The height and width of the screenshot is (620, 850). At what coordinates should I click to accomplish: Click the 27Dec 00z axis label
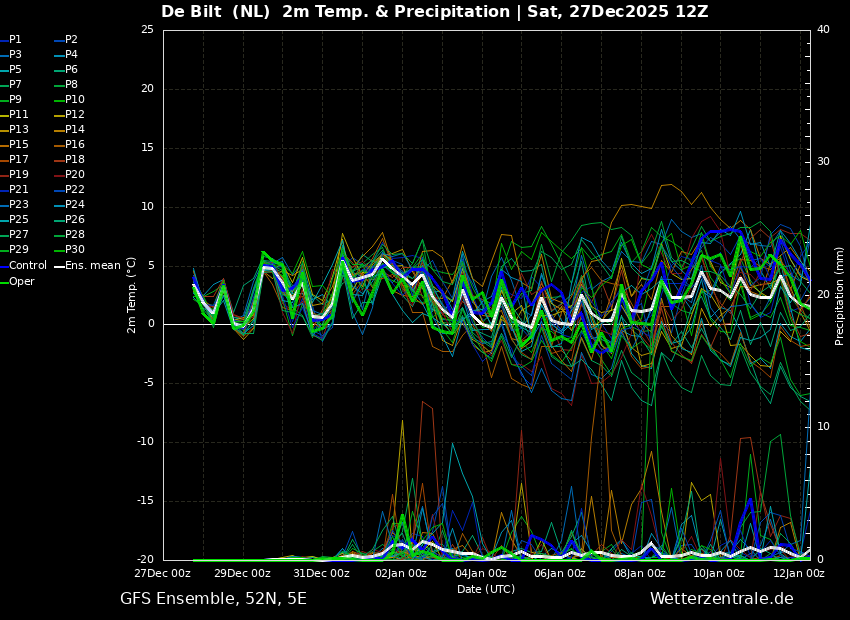click(x=163, y=573)
